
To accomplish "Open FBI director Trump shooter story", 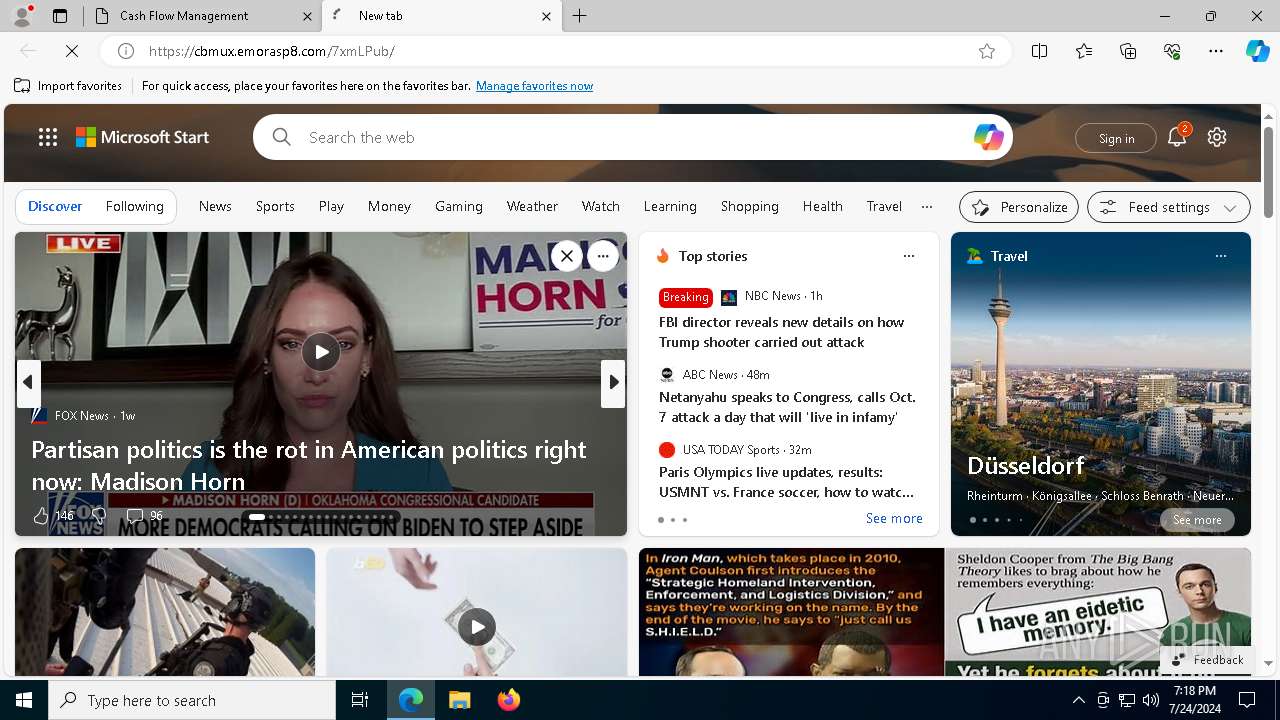I will [781, 332].
